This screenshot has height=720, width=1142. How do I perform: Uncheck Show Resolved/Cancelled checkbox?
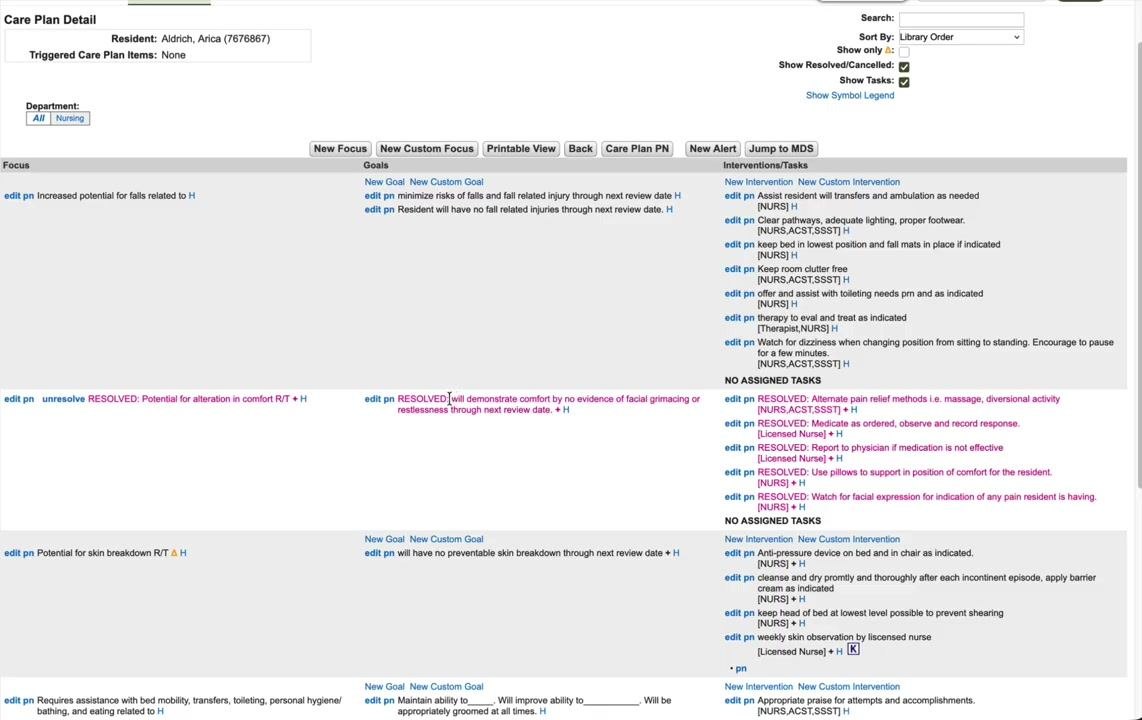tap(904, 66)
